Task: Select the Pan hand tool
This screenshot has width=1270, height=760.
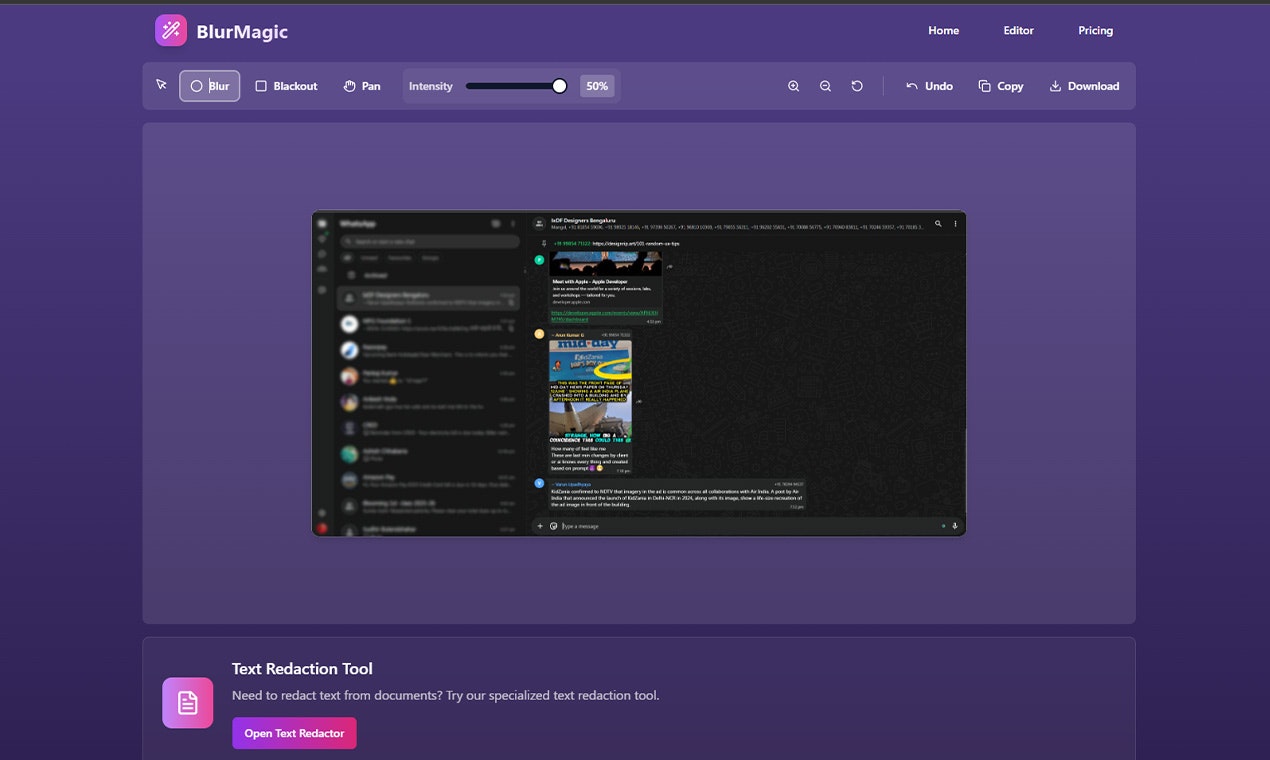Action: (x=362, y=86)
